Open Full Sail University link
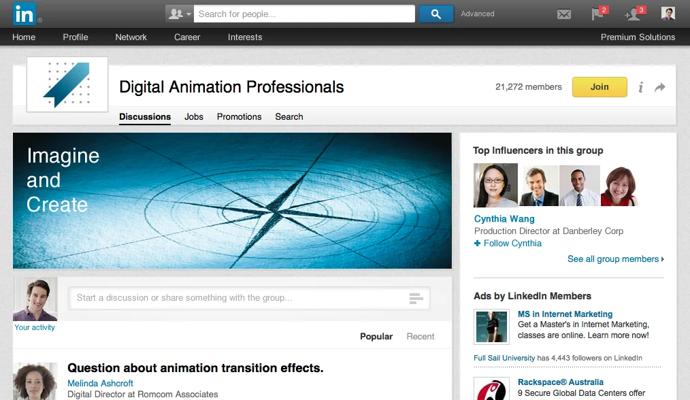The image size is (690, 400). coord(504,358)
